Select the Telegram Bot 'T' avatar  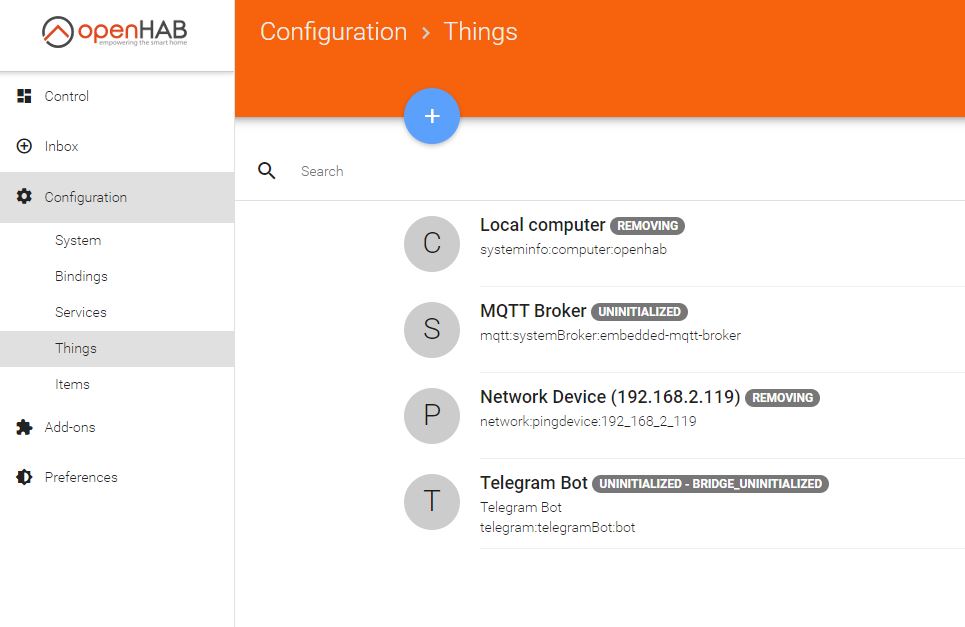coord(431,501)
